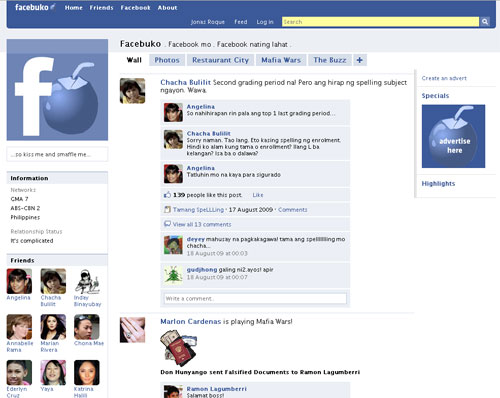The image size is (500, 398).
Task: Click View all 13 comments
Action: click(202, 224)
